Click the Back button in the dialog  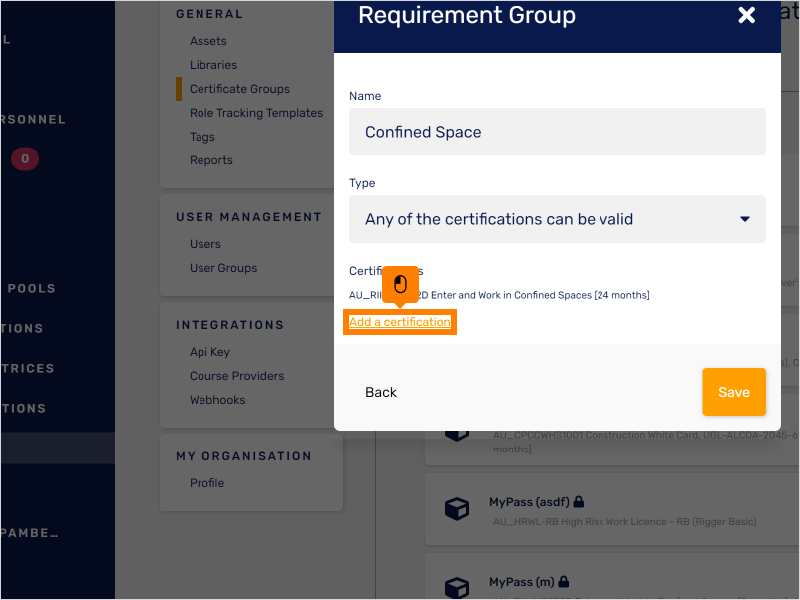[x=381, y=392]
